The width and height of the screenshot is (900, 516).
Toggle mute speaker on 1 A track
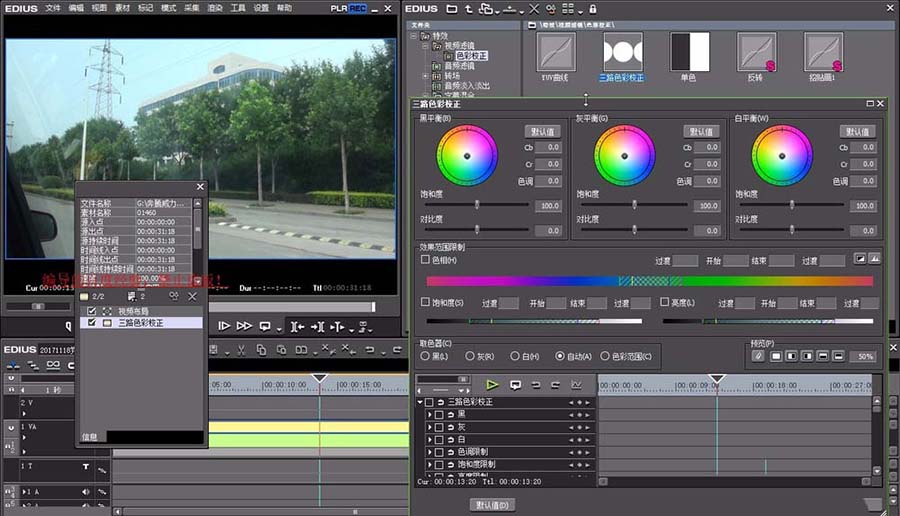click(x=86, y=492)
